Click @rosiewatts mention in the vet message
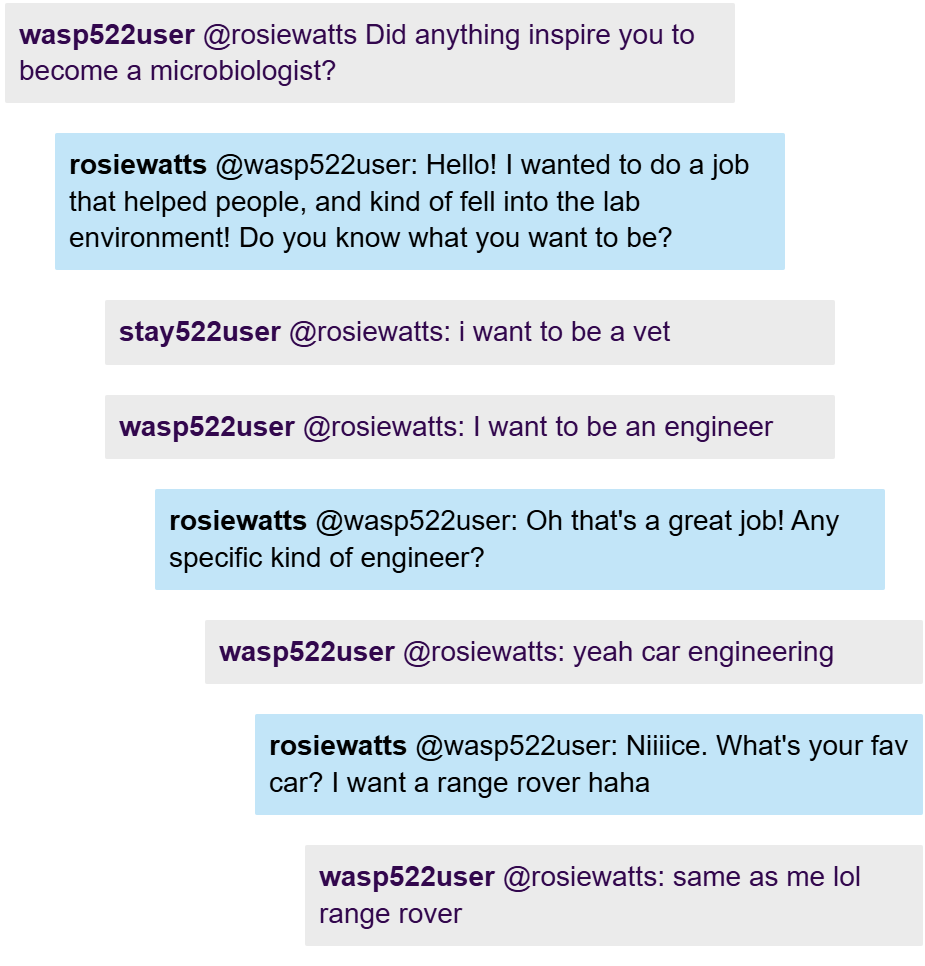The height and width of the screenshot is (966, 925). pos(367,332)
